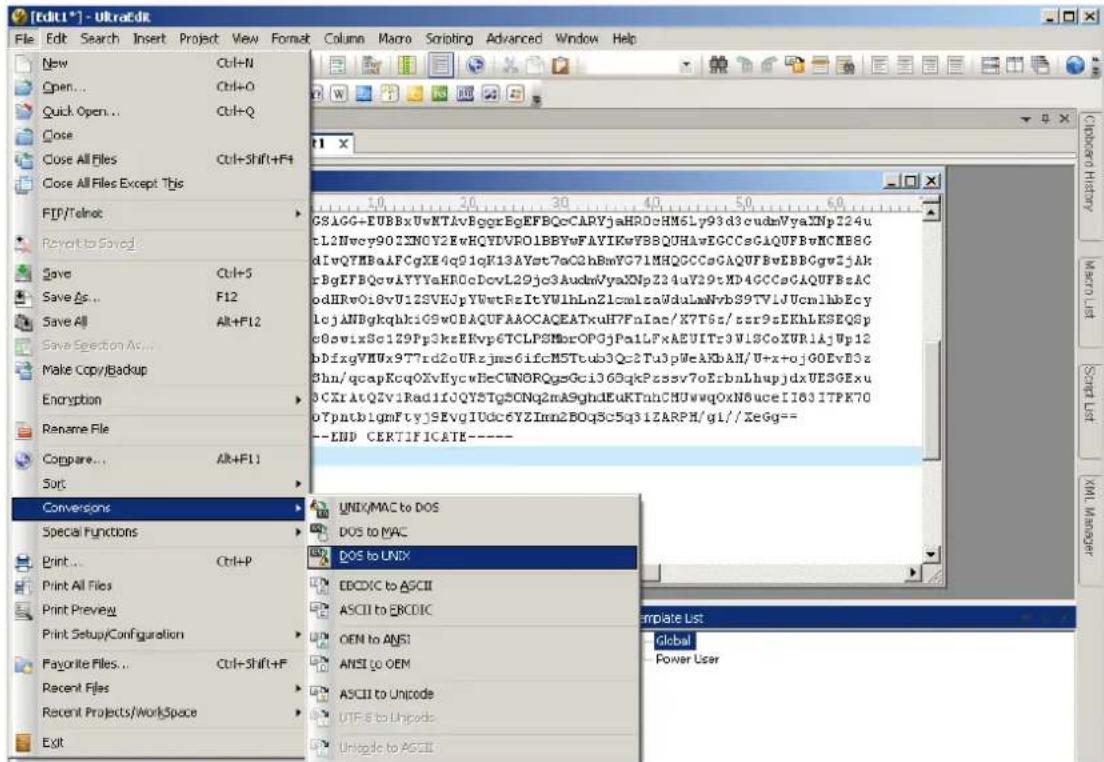
Task: Open the Edit menu in menu bar
Action: point(57,39)
